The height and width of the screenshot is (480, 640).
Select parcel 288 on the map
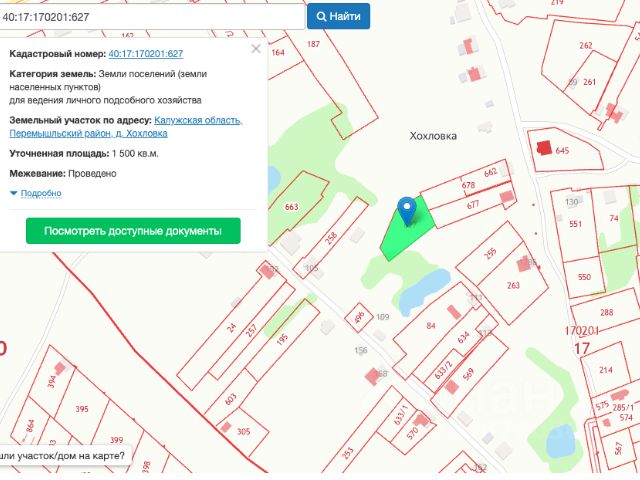606,313
